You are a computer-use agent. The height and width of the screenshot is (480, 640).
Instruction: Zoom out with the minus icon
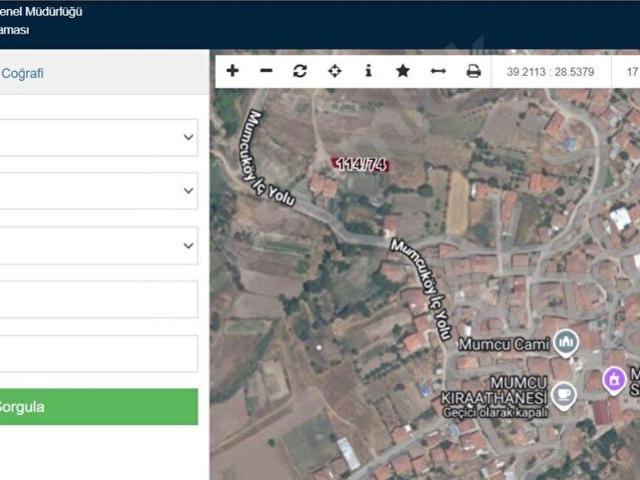266,71
